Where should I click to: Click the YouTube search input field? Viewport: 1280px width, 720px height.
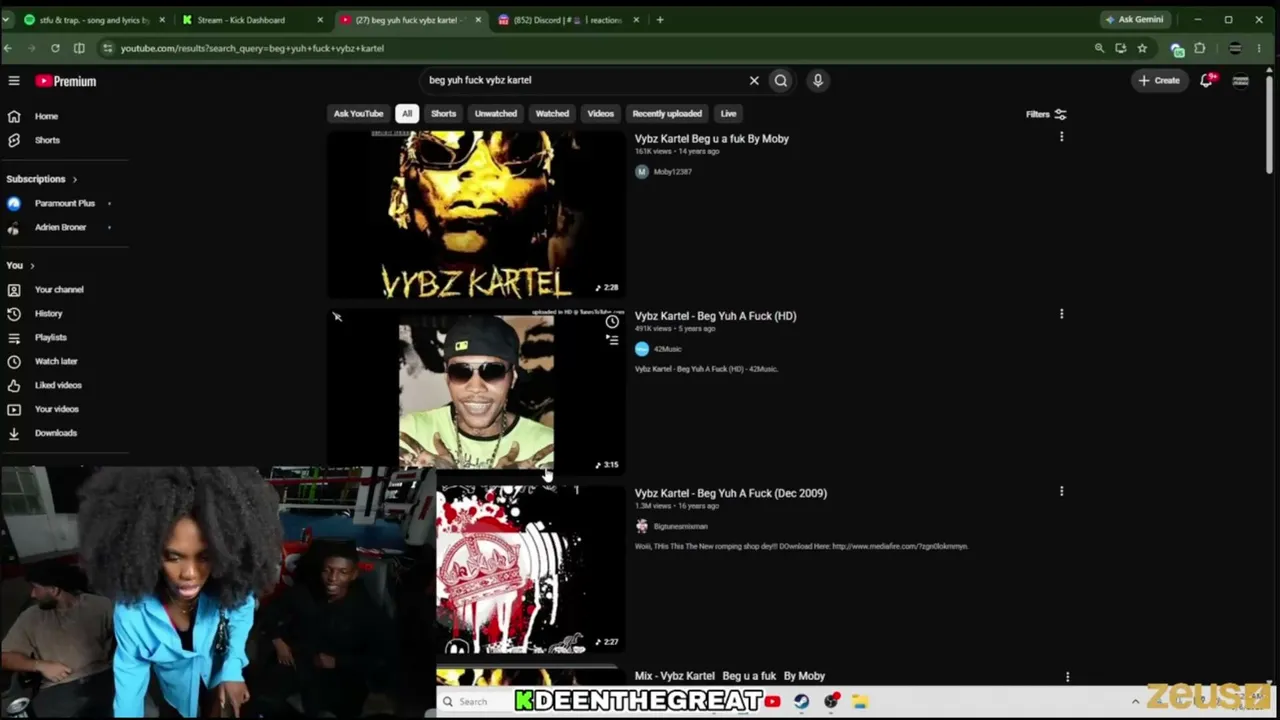(x=585, y=80)
